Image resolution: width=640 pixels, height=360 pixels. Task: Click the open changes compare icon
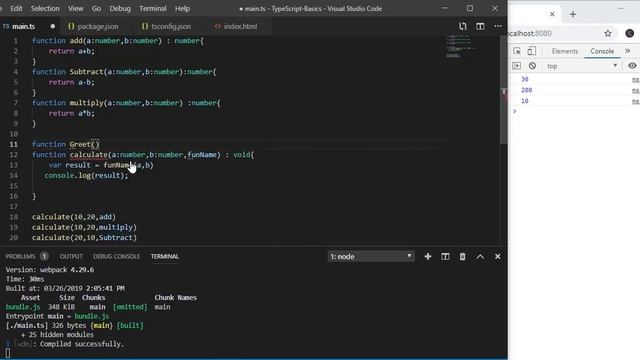tap(462, 26)
